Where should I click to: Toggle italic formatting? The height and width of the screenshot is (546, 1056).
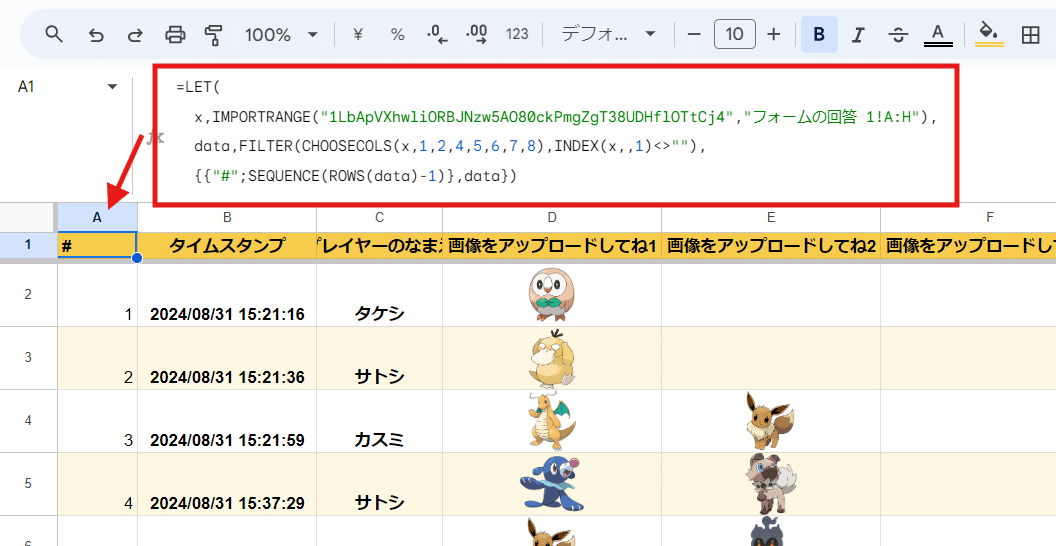pyautogui.click(x=858, y=34)
